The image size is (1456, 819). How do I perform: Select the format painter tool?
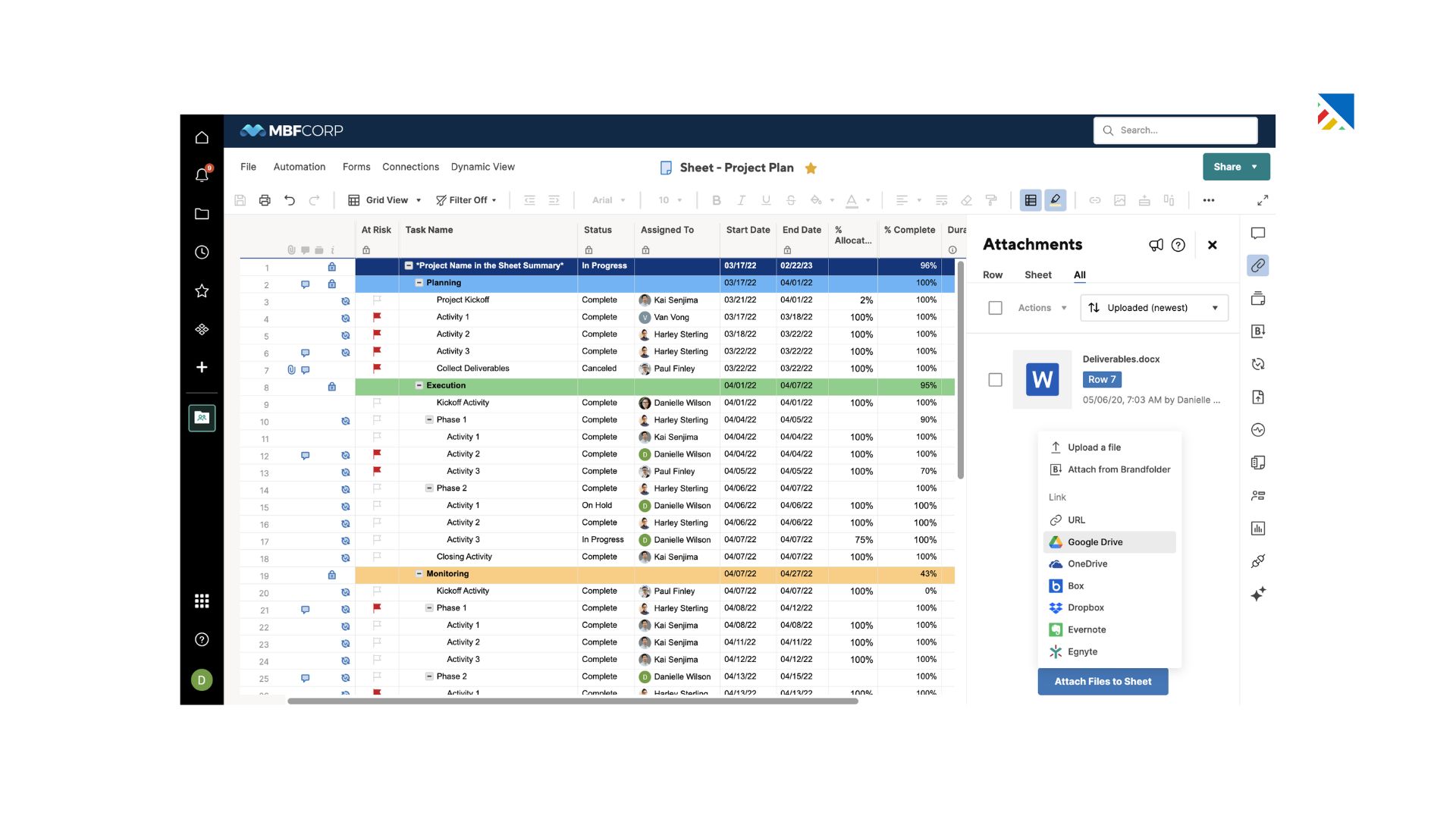[x=991, y=200]
